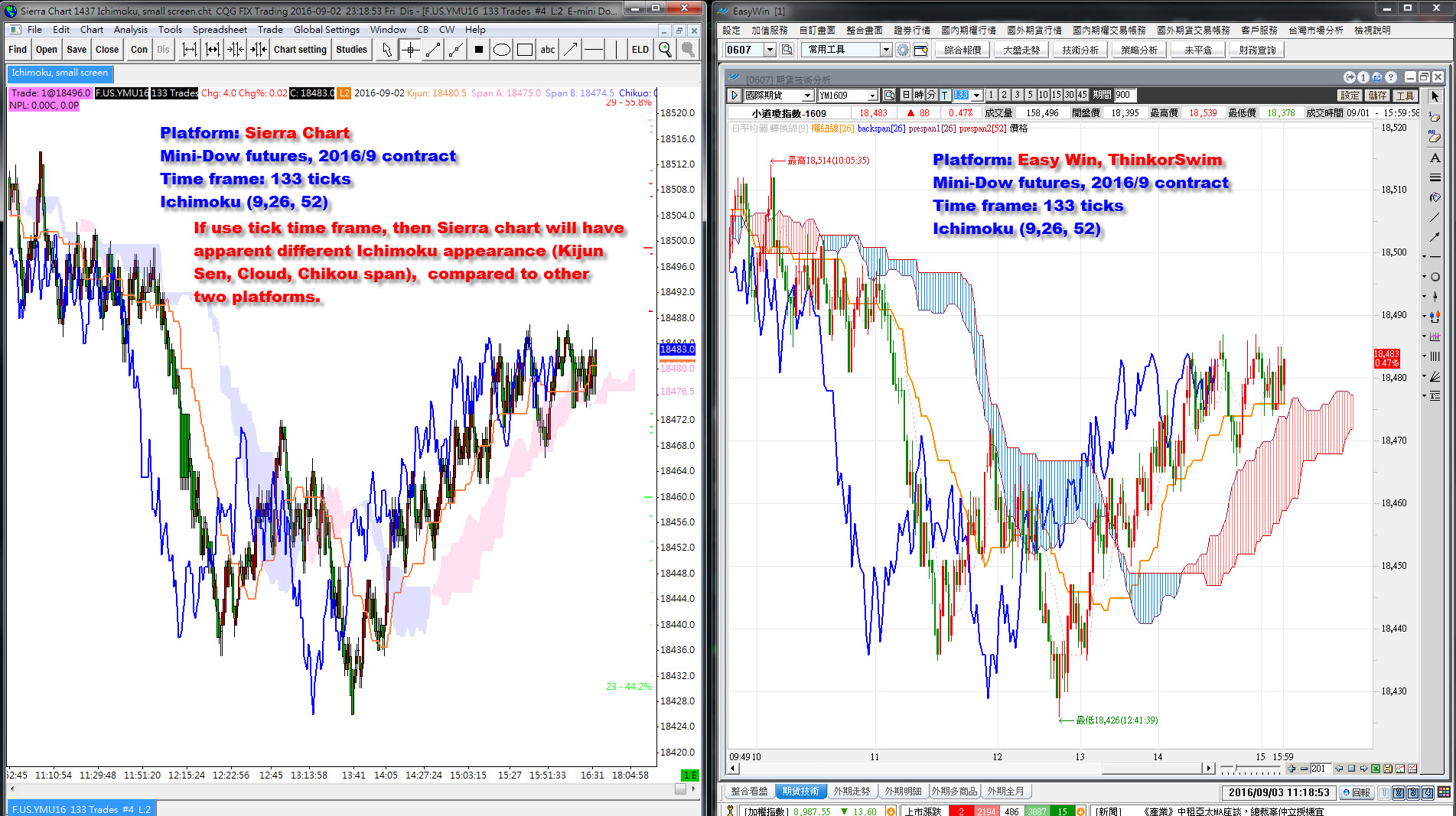Click the help question mark icon in EasyWin panel

1391,77
